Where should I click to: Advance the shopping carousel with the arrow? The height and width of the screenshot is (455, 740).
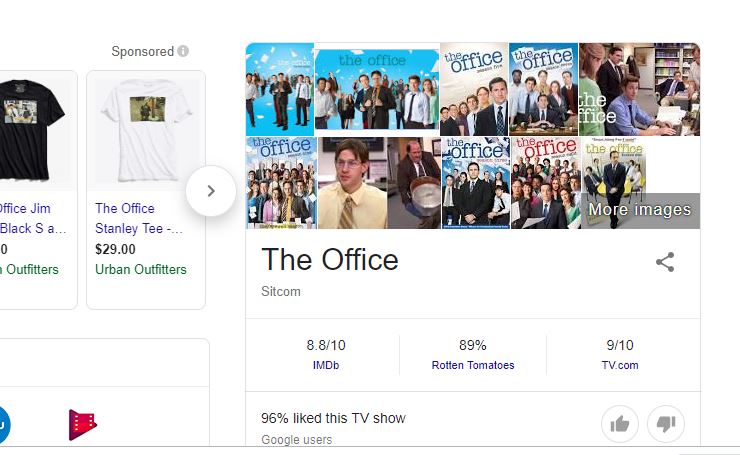(x=211, y=191)
